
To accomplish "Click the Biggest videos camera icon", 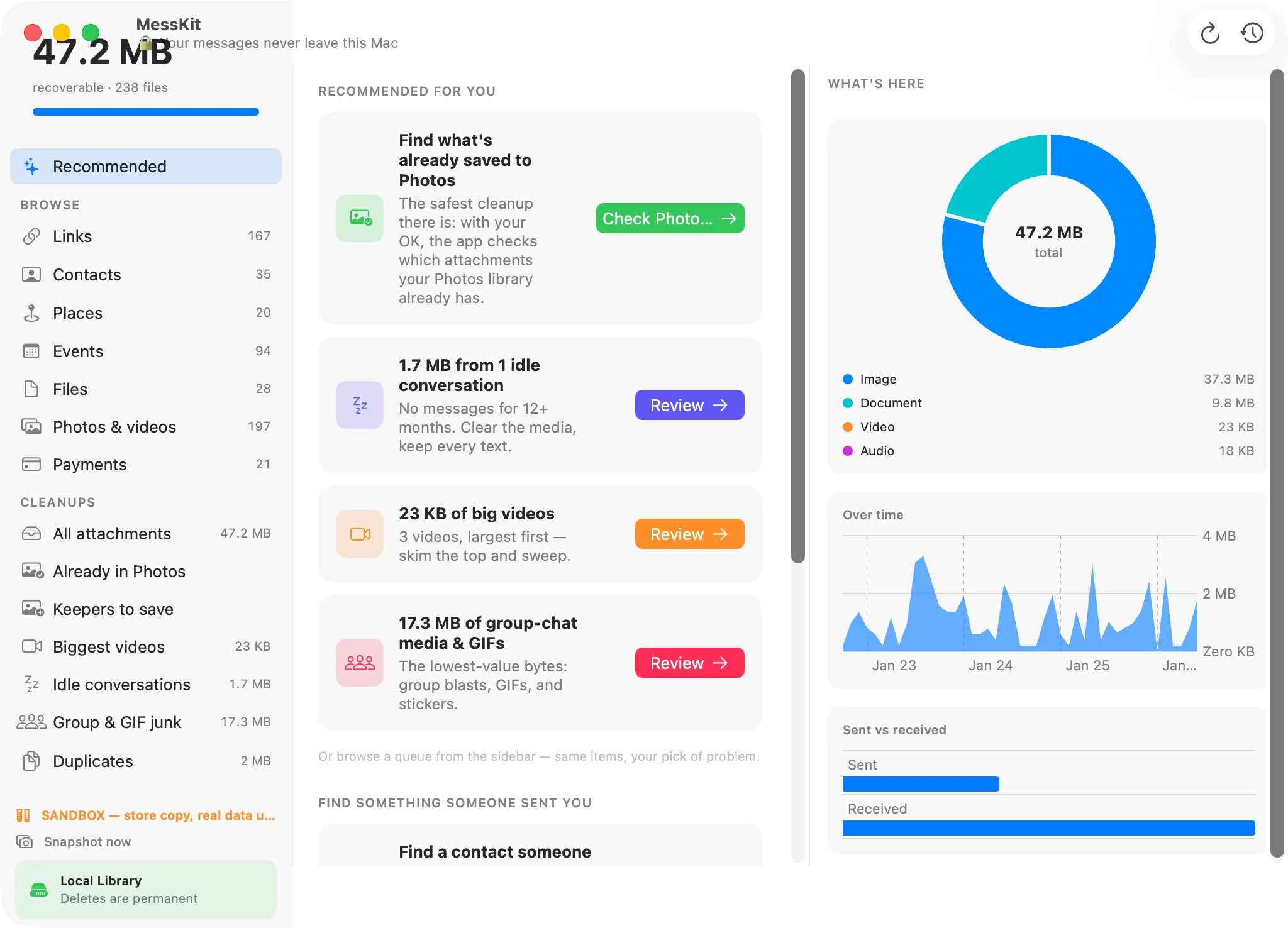I will pyautogui.click(x=32, y=647).
